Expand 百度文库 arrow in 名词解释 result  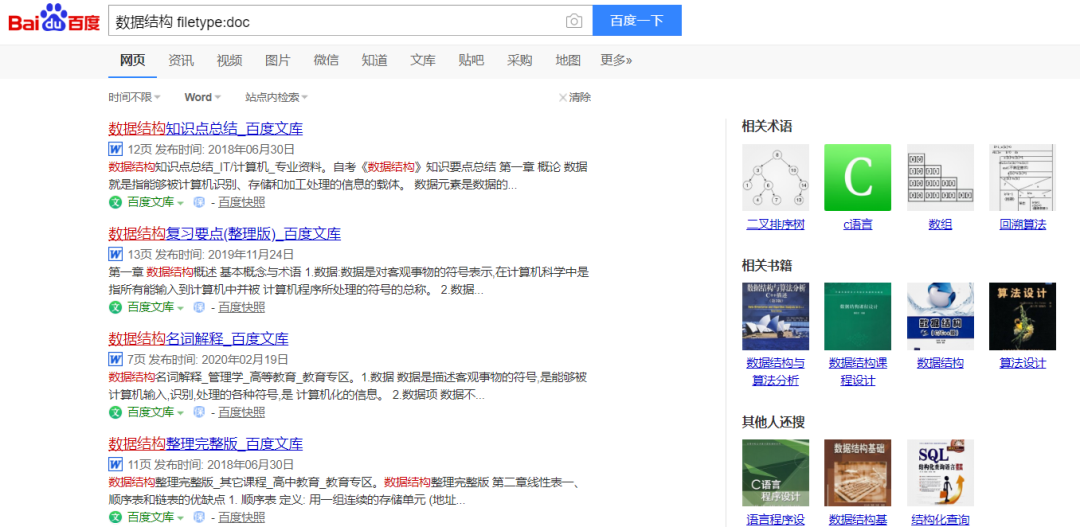tap(180, 413)
